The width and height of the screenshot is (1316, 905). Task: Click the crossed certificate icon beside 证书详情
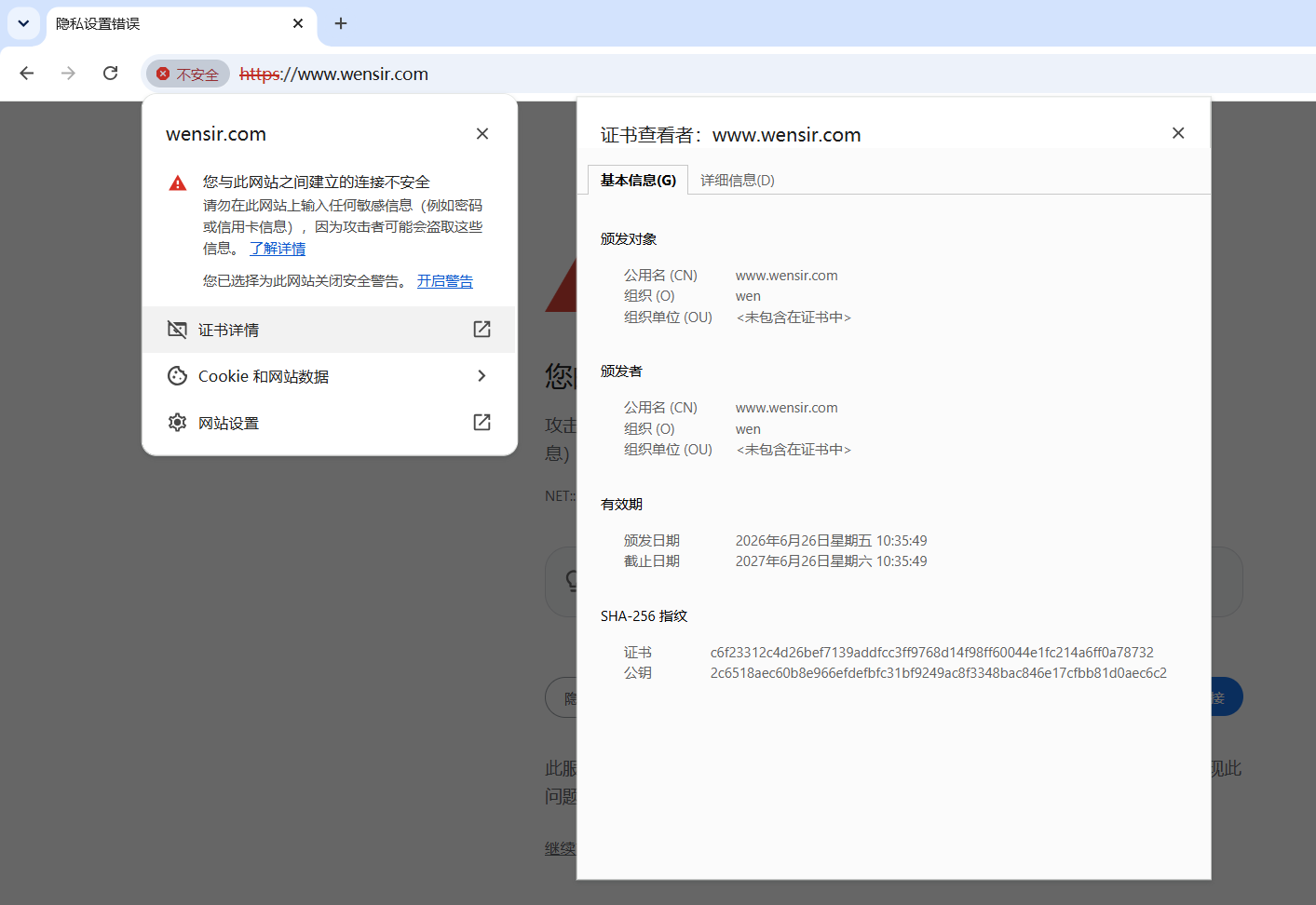pyautogui.click(x=177, y=330)
